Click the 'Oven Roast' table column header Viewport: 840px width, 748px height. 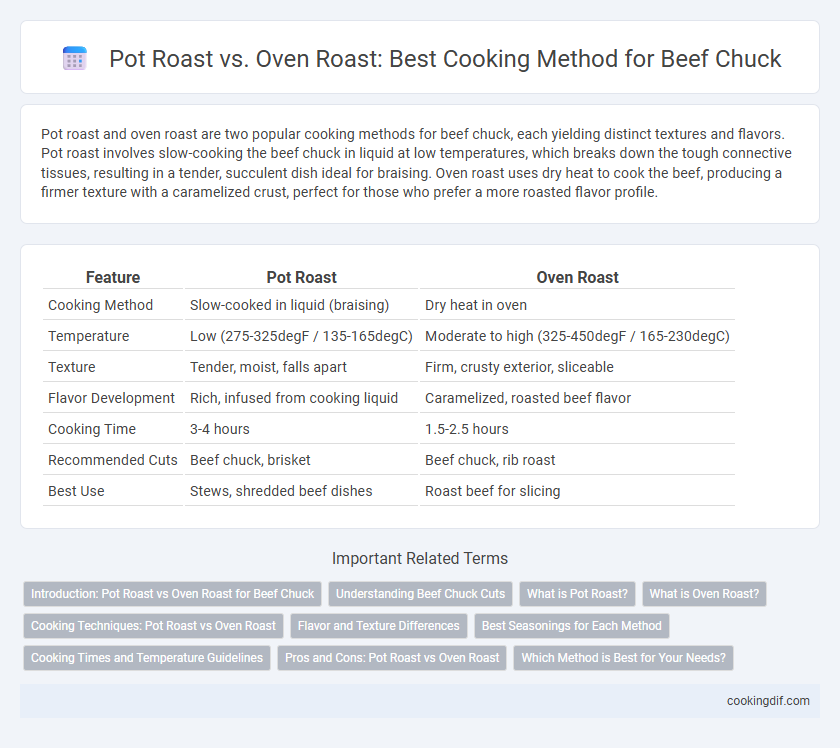(578, 277)
